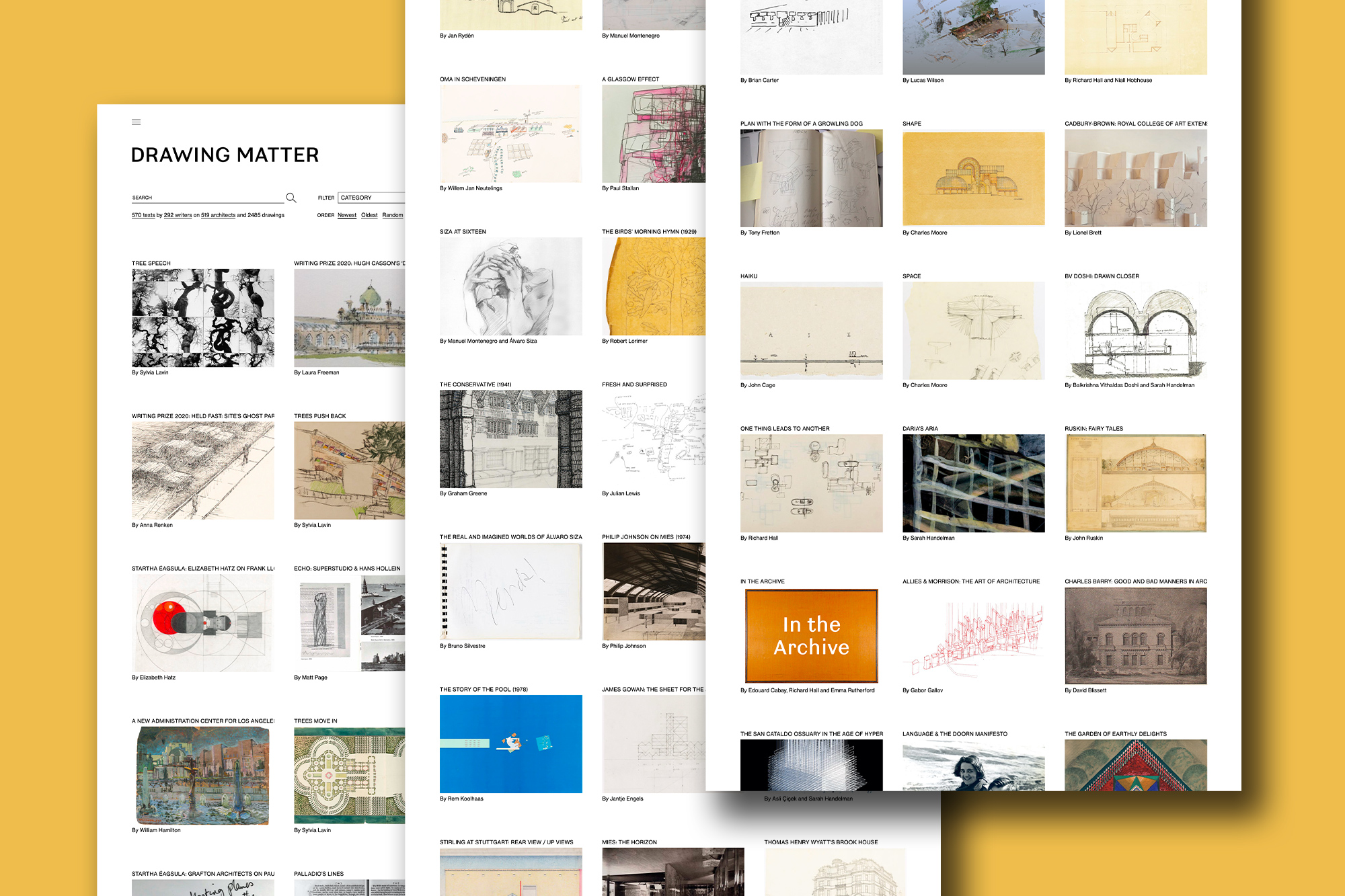Click author 'By Tony Fretton'

pos(760,233)
